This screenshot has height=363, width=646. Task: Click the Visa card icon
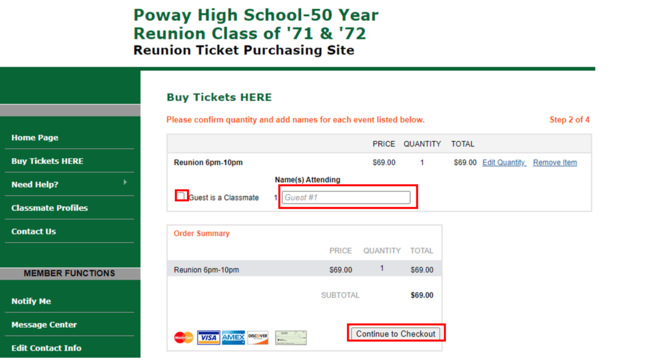208,338
